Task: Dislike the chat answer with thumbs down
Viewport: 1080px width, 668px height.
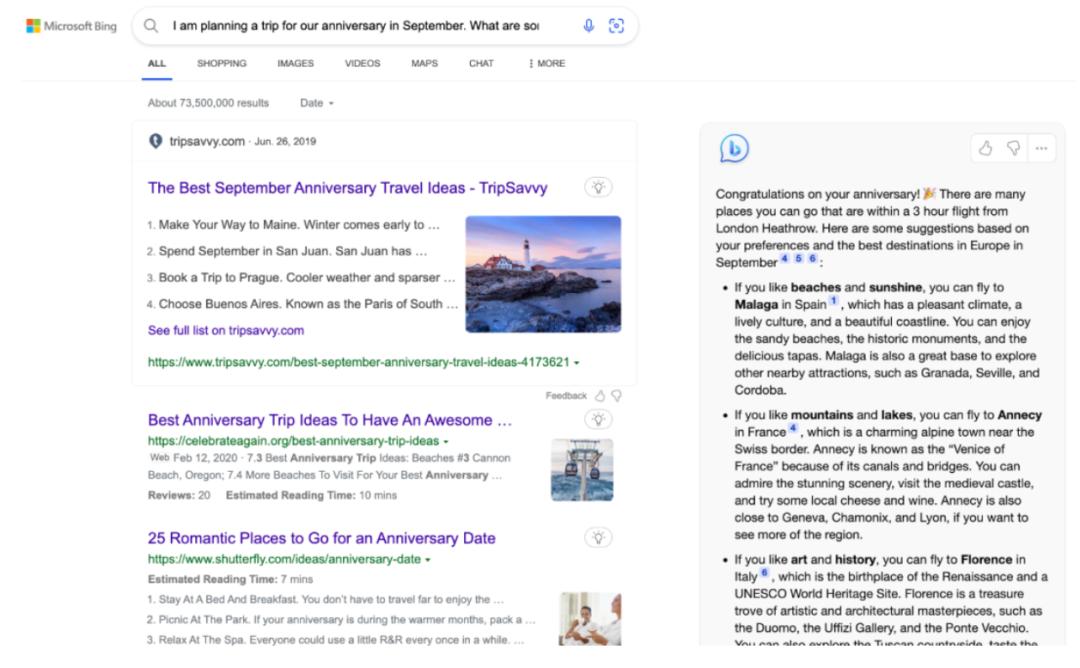Action: coord(1013,148)
